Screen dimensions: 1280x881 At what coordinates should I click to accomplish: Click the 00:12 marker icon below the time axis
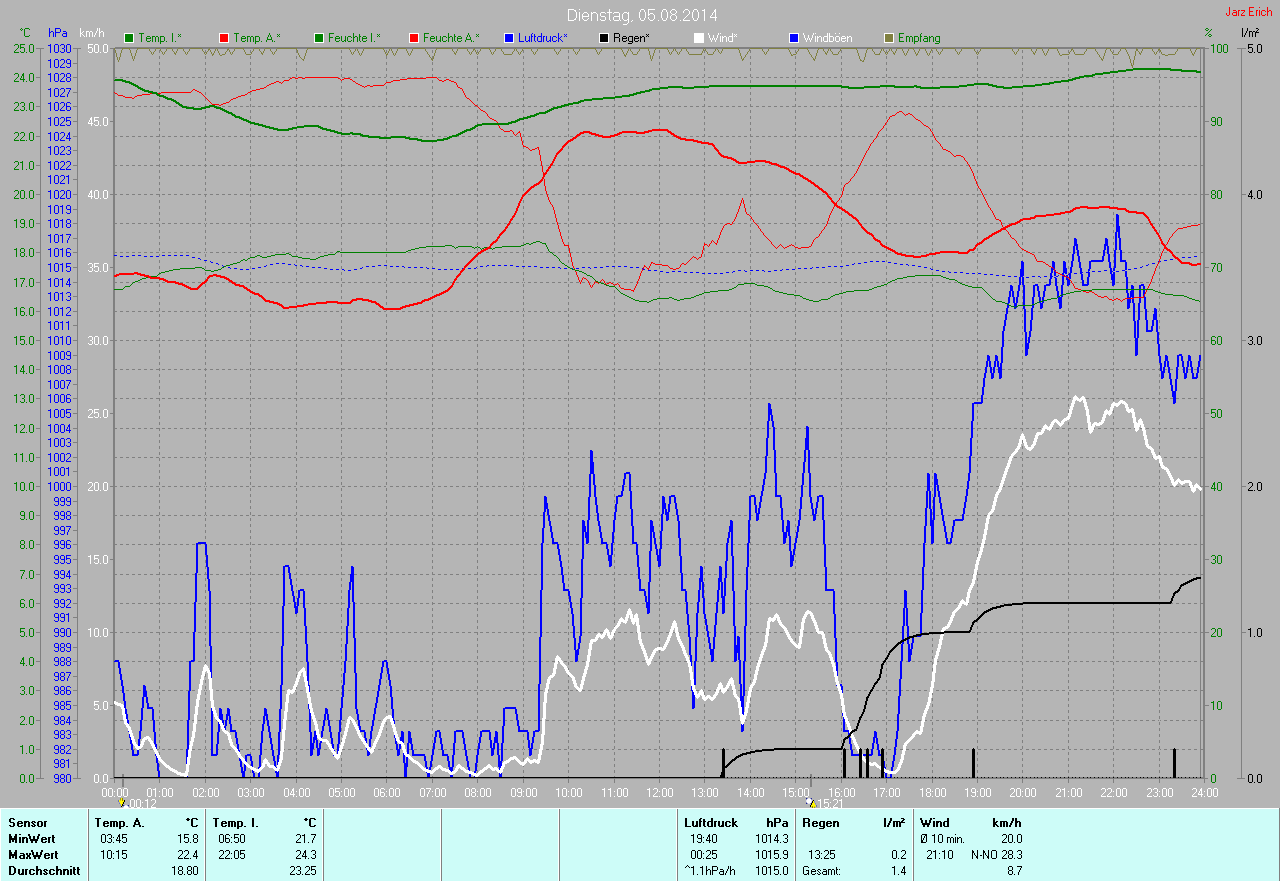(x=123, y=802)
